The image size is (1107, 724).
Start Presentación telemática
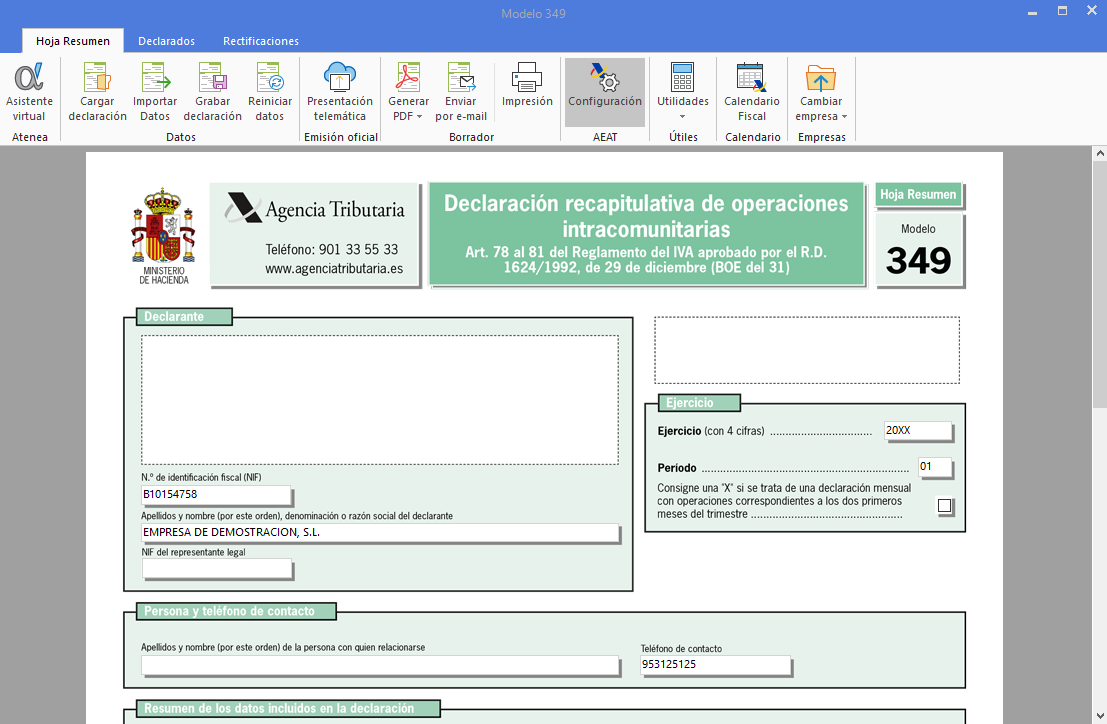click(x=339, y=90)
